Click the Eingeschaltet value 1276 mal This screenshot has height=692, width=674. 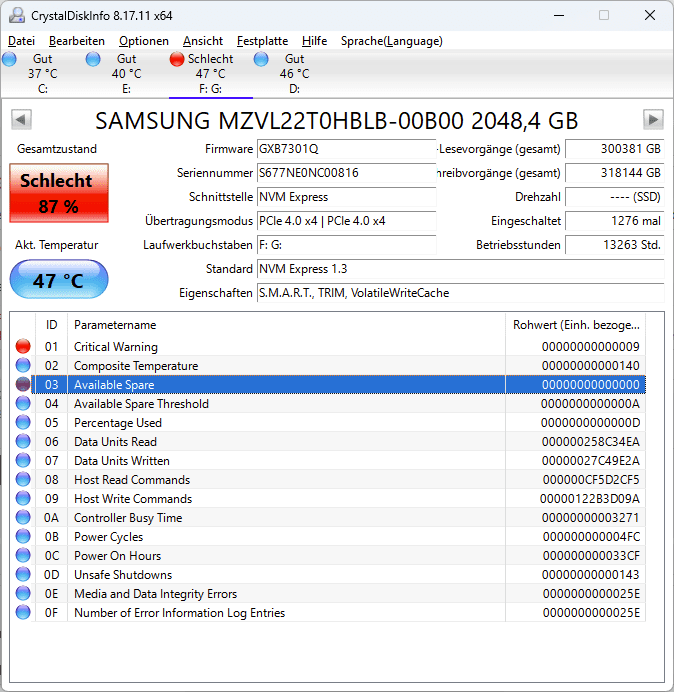614,221
